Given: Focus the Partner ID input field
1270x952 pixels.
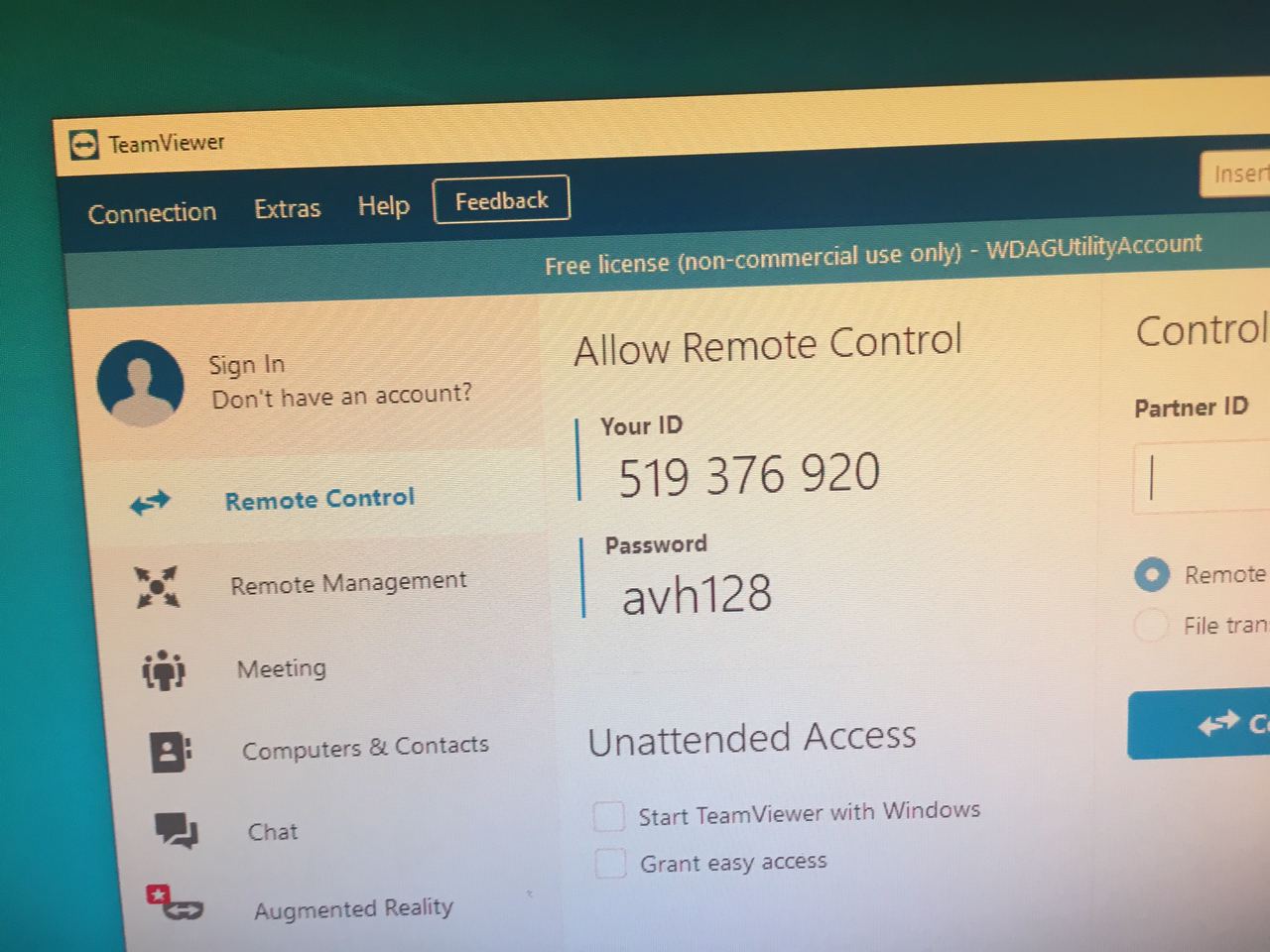Looking at the screenshot, I should coord(1202,477).
